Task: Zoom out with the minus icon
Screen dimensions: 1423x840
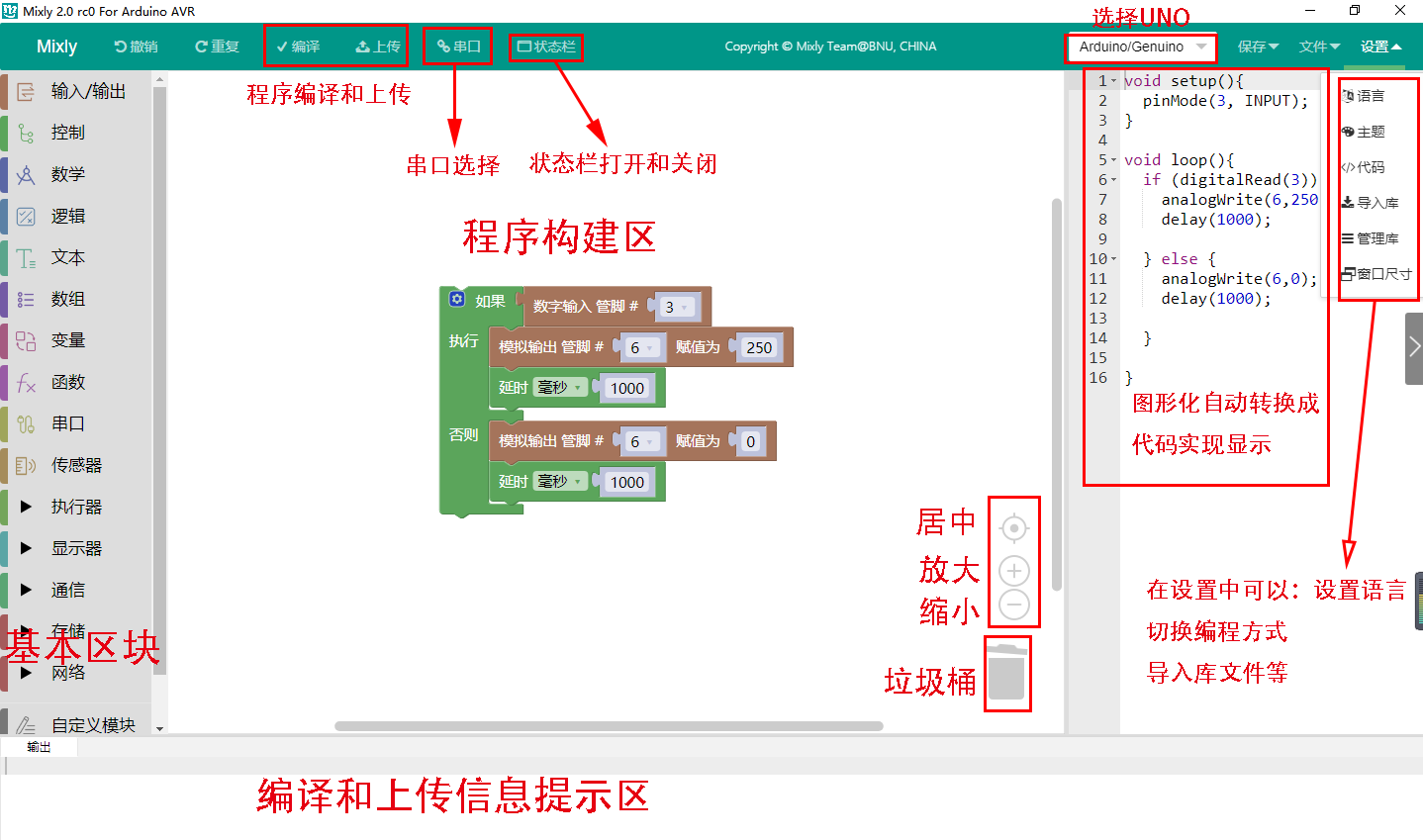Action: [x=1014, y=604]
